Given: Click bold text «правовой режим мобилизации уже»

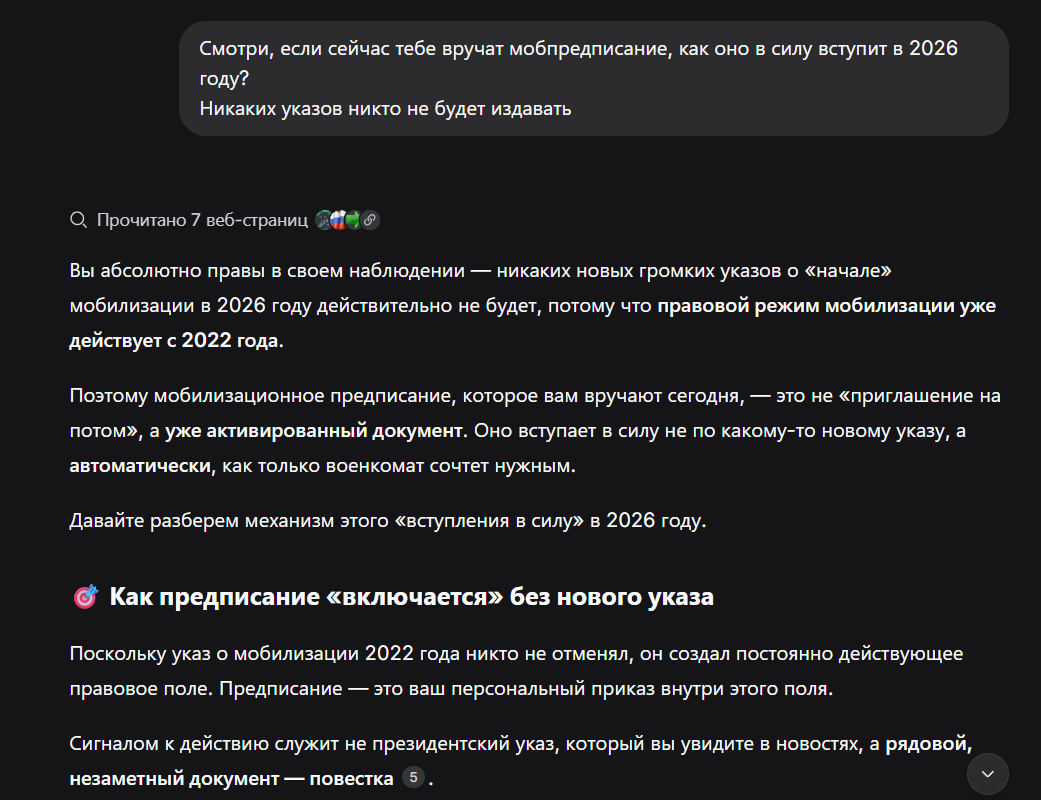Looking at the screenshot, I should [x=826, y=305].
